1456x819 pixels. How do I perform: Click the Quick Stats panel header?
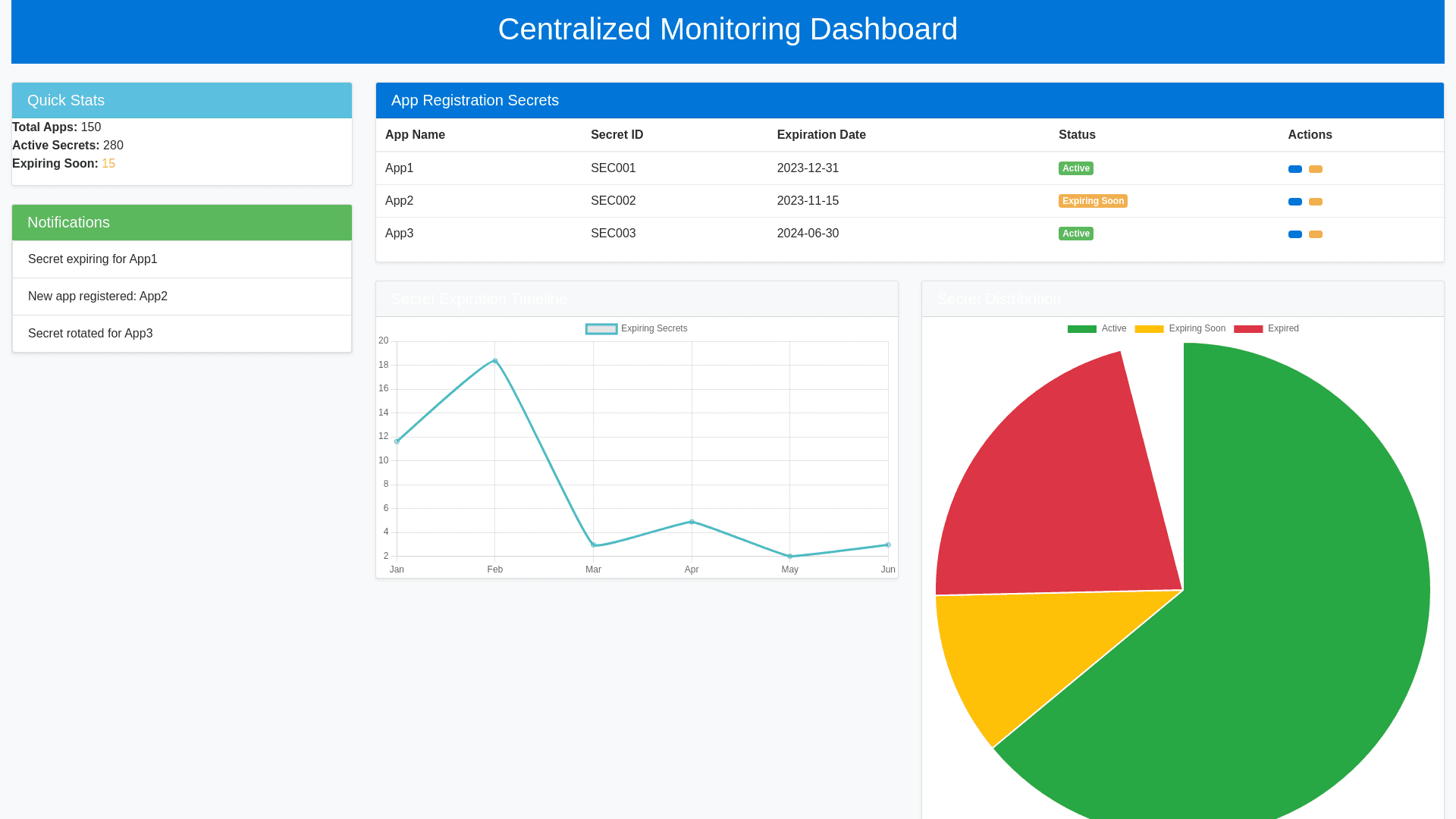[x=66, y=100]
